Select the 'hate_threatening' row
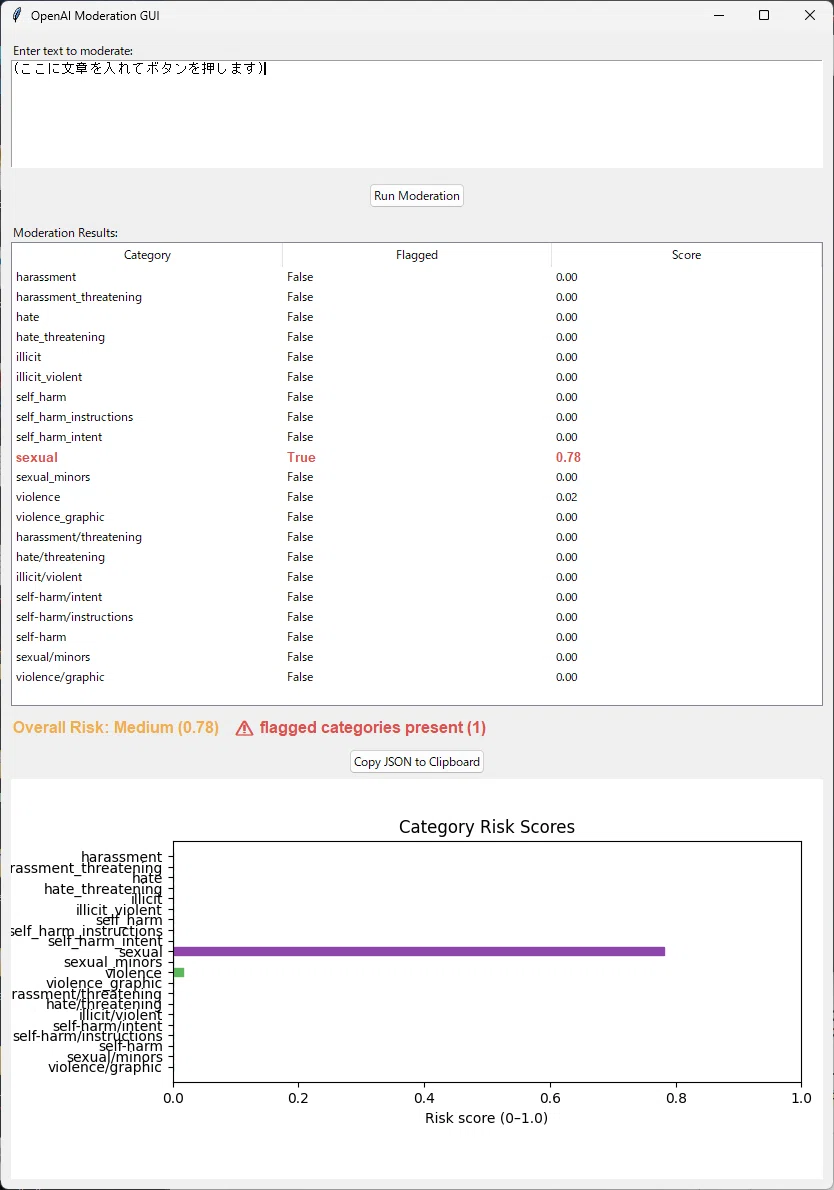This screenshot has width=834, height=1190. 417,337
